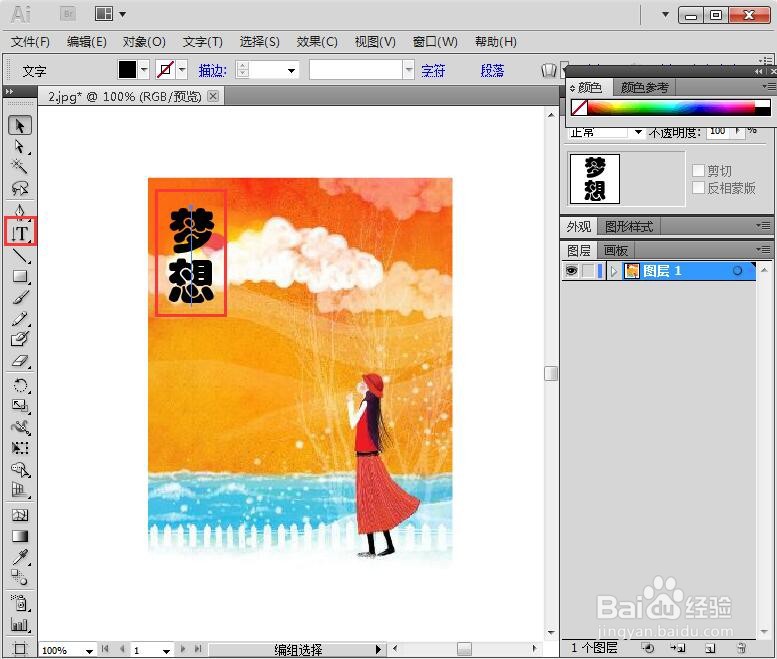Screen dimensions: 777x659
Task: Open the 文件(F) menu
Action: click(x=30, y=42)
